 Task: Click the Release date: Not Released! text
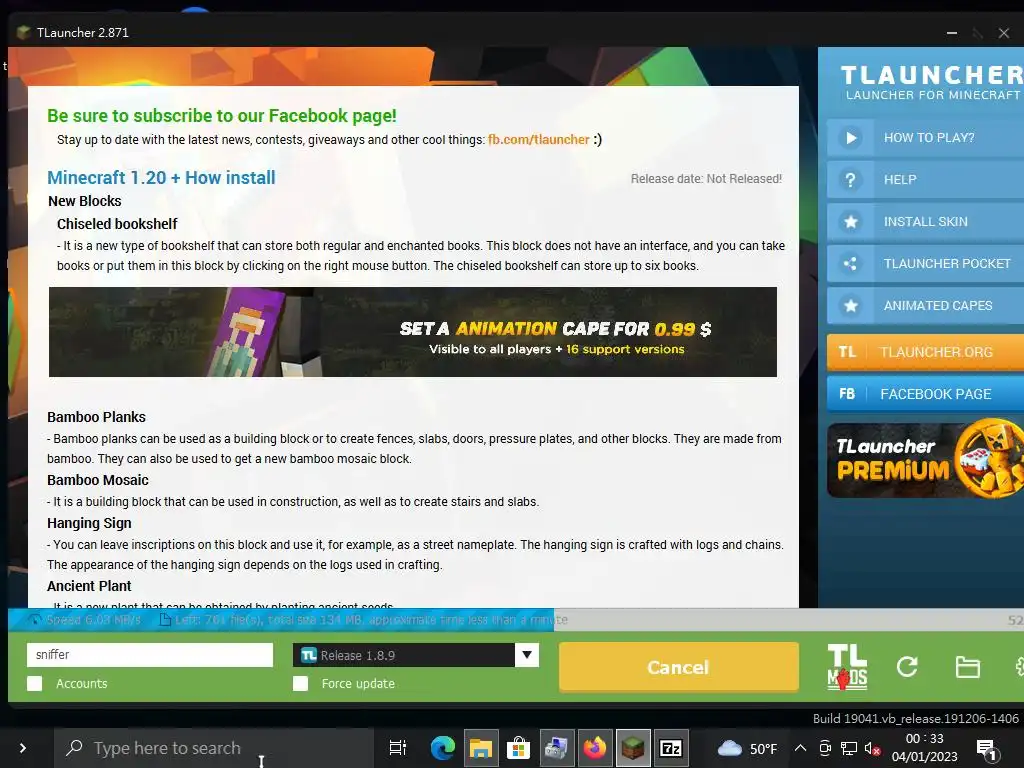[x=706, y=179]
